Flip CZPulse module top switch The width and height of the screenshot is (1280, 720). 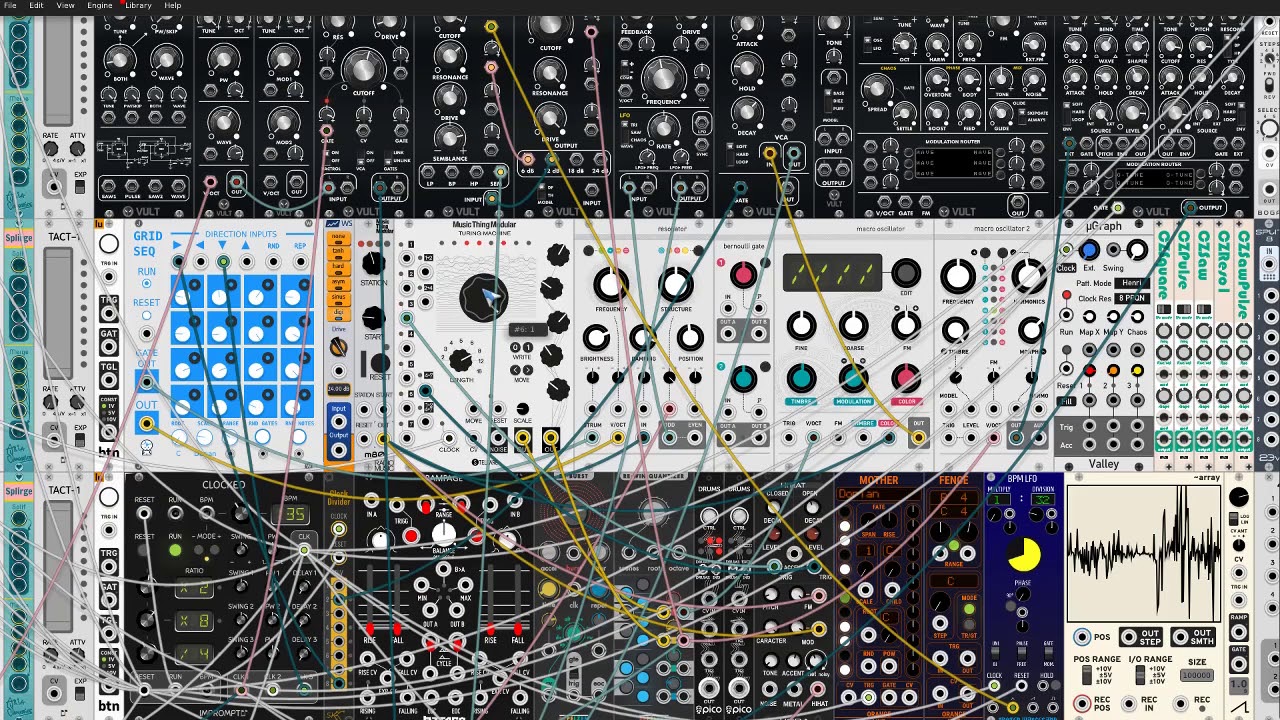point(1184,309)
